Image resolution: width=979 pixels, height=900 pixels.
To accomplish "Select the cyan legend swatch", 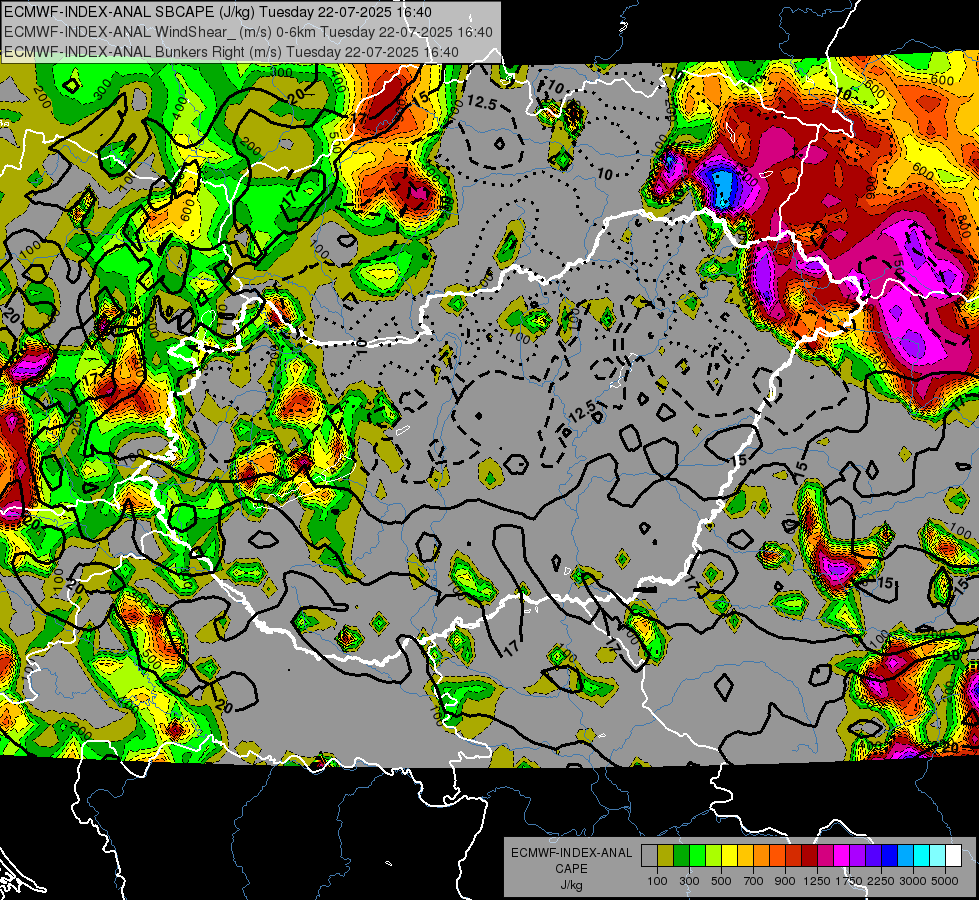I will [922, 856].
